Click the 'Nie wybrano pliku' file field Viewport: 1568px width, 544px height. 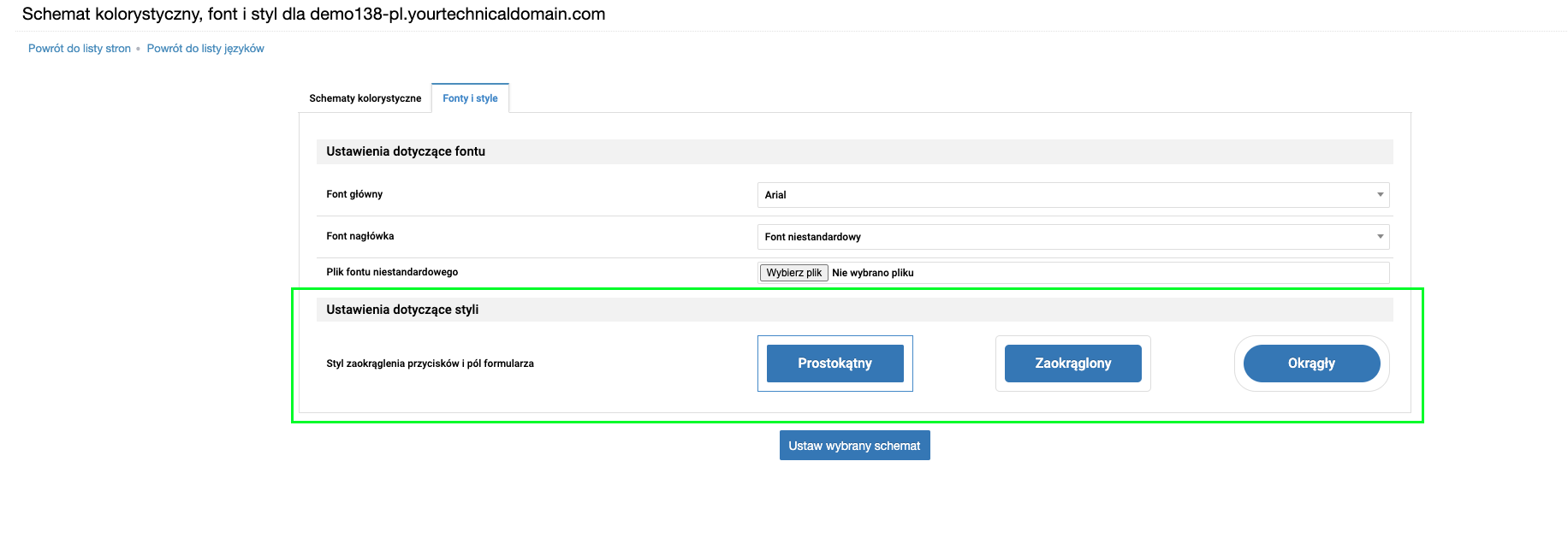pos(872,273)
